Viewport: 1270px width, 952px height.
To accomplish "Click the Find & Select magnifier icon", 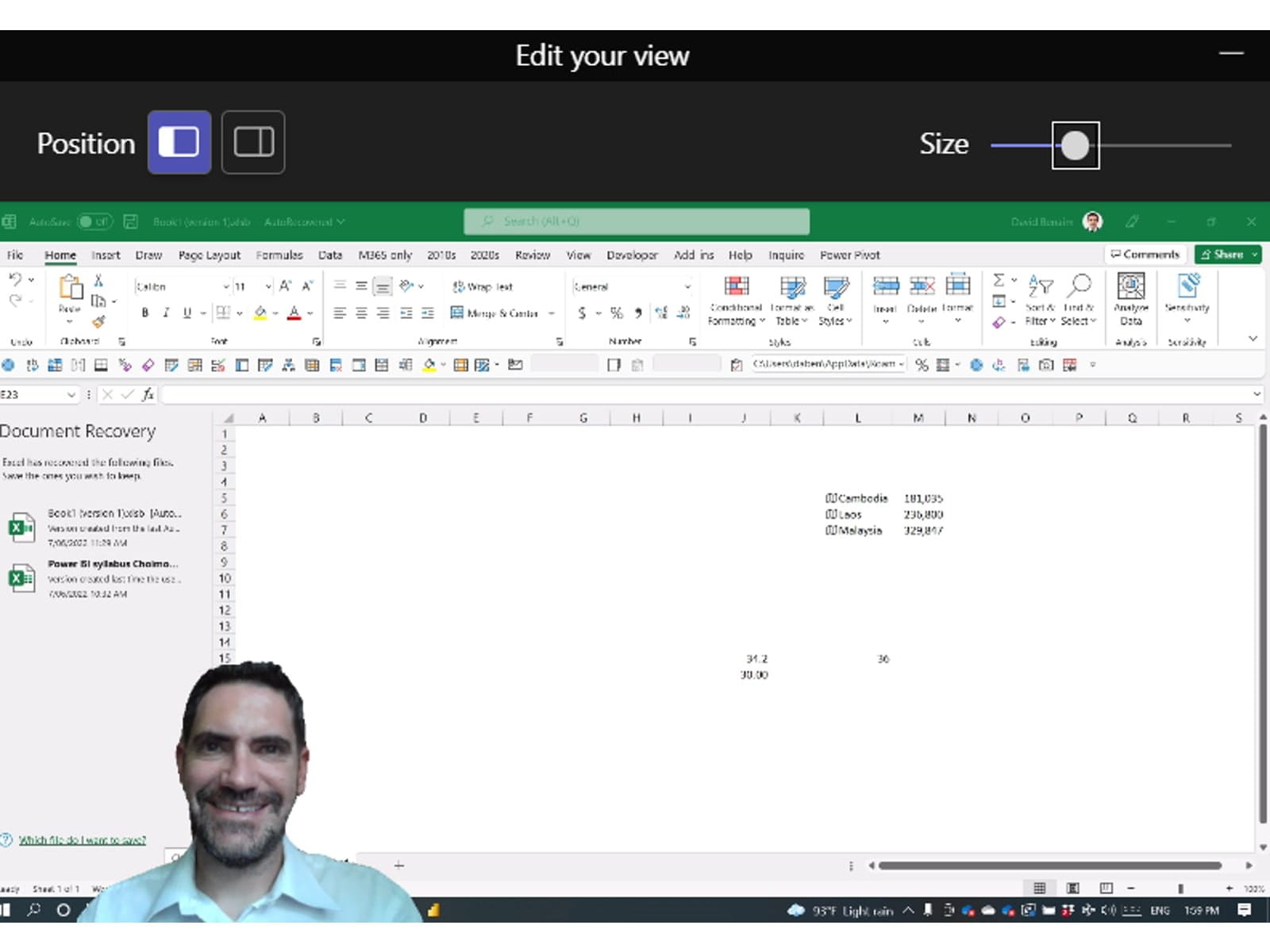I will pos(1079,286).
